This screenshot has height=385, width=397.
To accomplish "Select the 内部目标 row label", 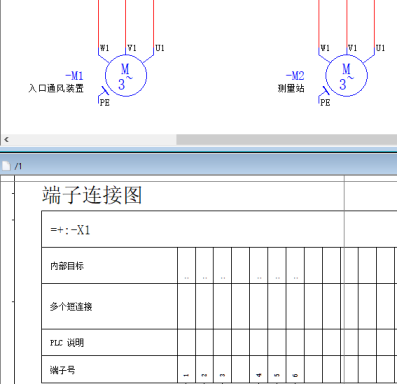I will 67,266.
